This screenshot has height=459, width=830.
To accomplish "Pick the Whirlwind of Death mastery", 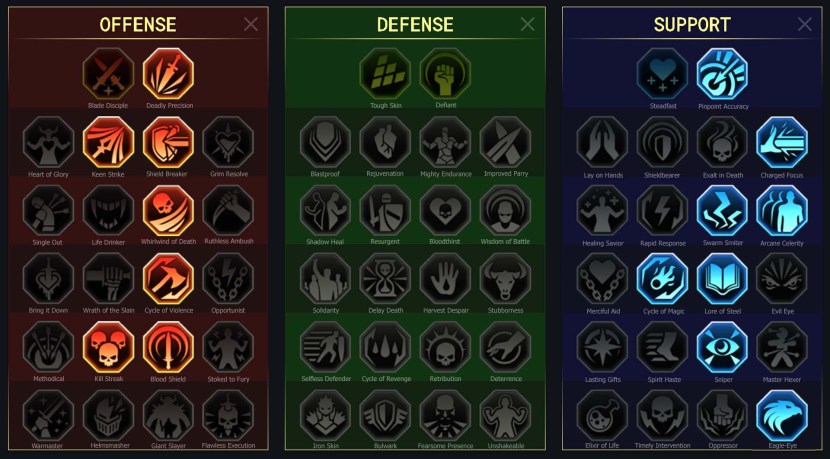I will (x=168, y=210).
